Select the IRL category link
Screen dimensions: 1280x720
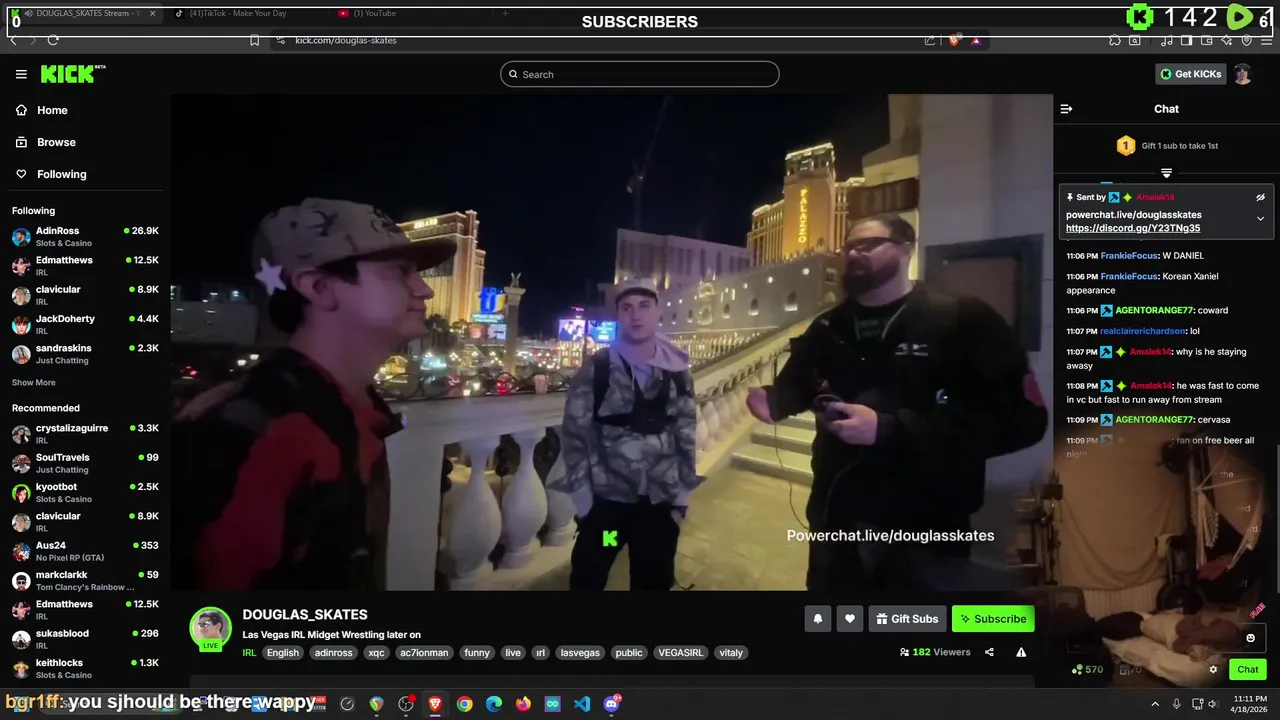249,653
